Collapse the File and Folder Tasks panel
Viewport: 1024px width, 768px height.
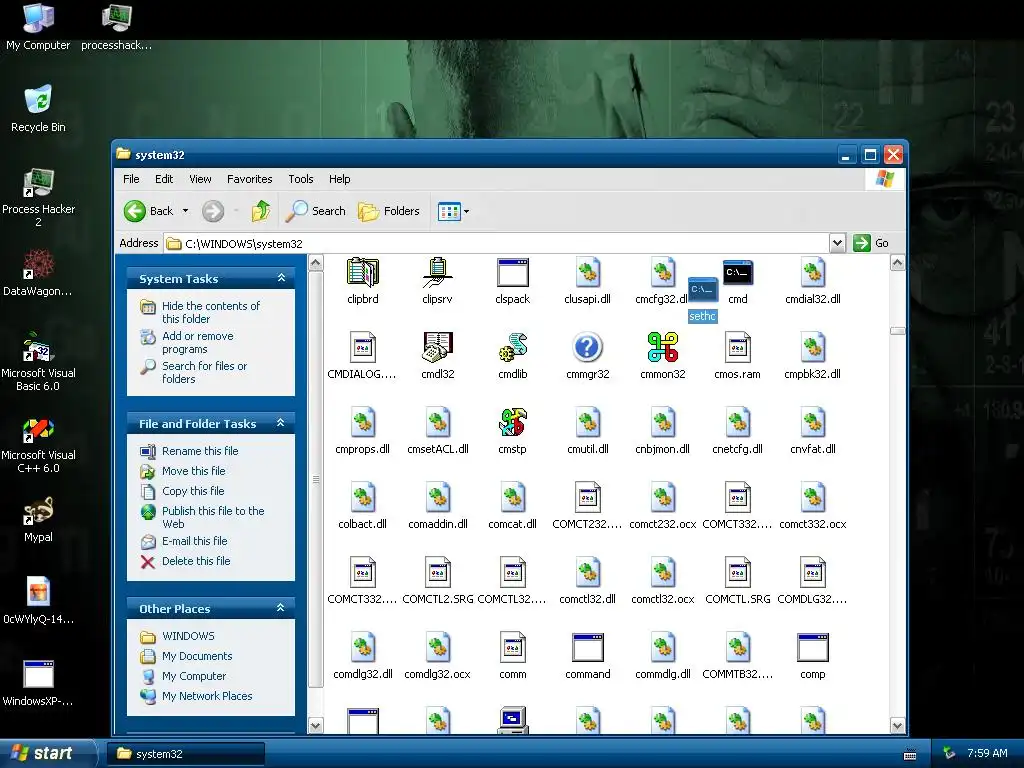click(281, 423)
